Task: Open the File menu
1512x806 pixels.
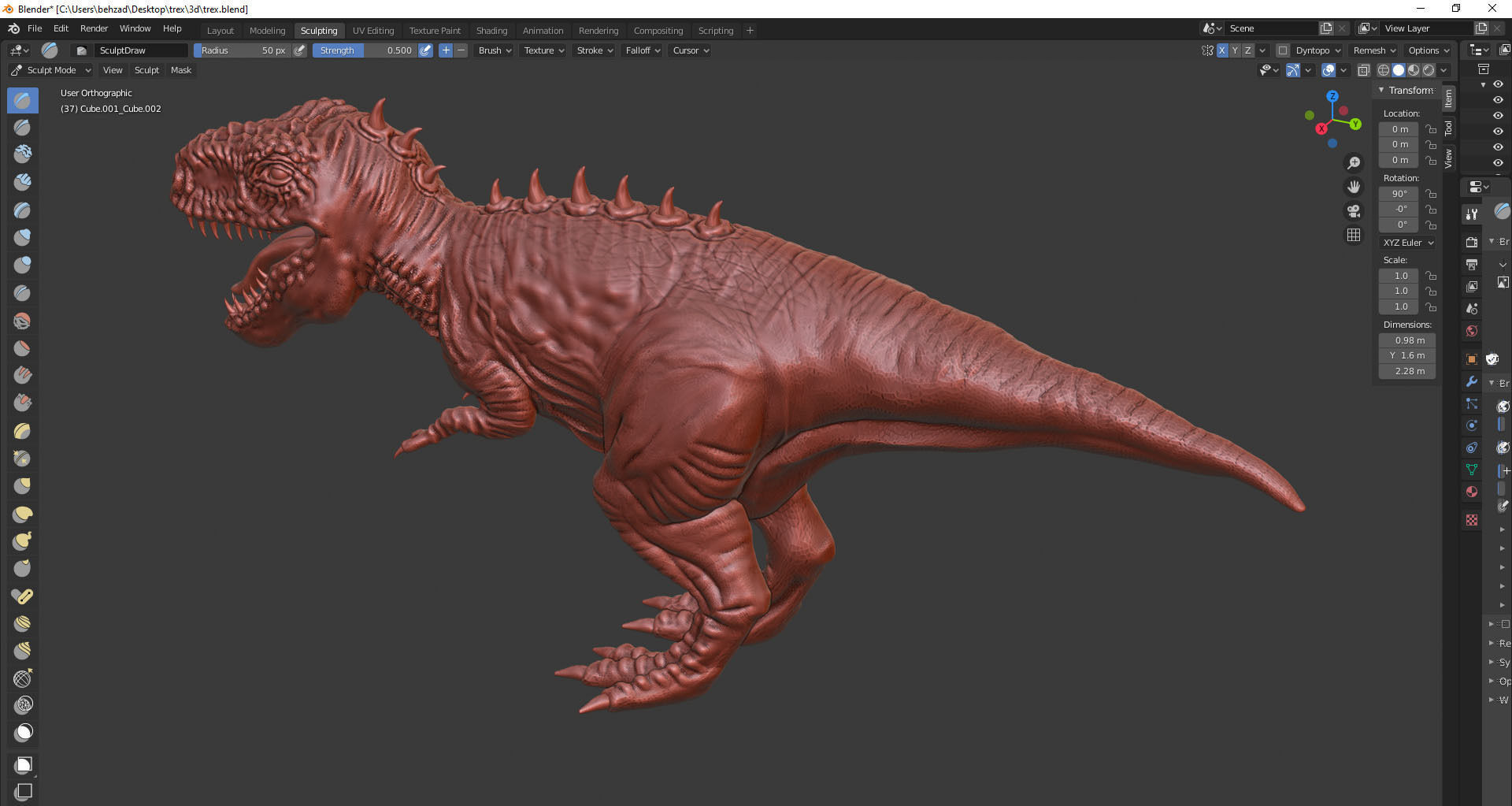Action: click(x=35, y=28)
